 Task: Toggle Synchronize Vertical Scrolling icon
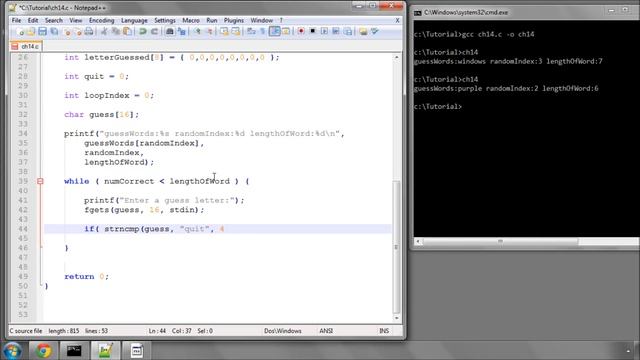click(224, 31)
